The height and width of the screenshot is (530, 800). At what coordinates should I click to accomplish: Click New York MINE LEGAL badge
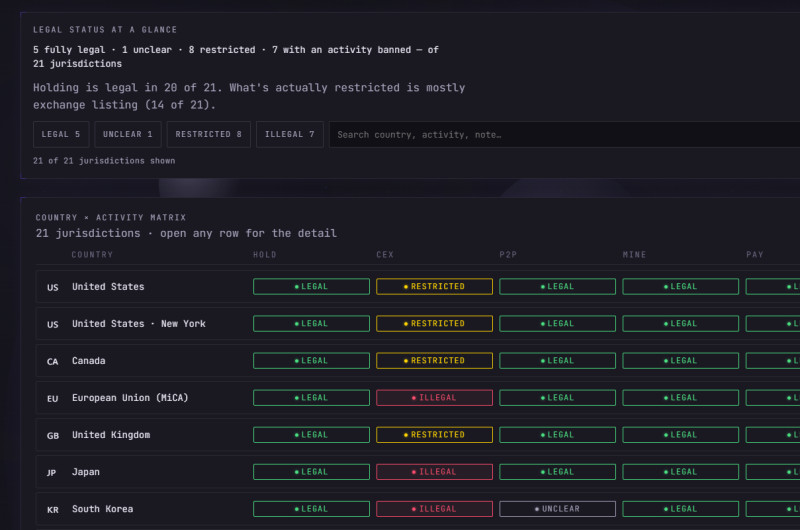click(x=680, y=323)
